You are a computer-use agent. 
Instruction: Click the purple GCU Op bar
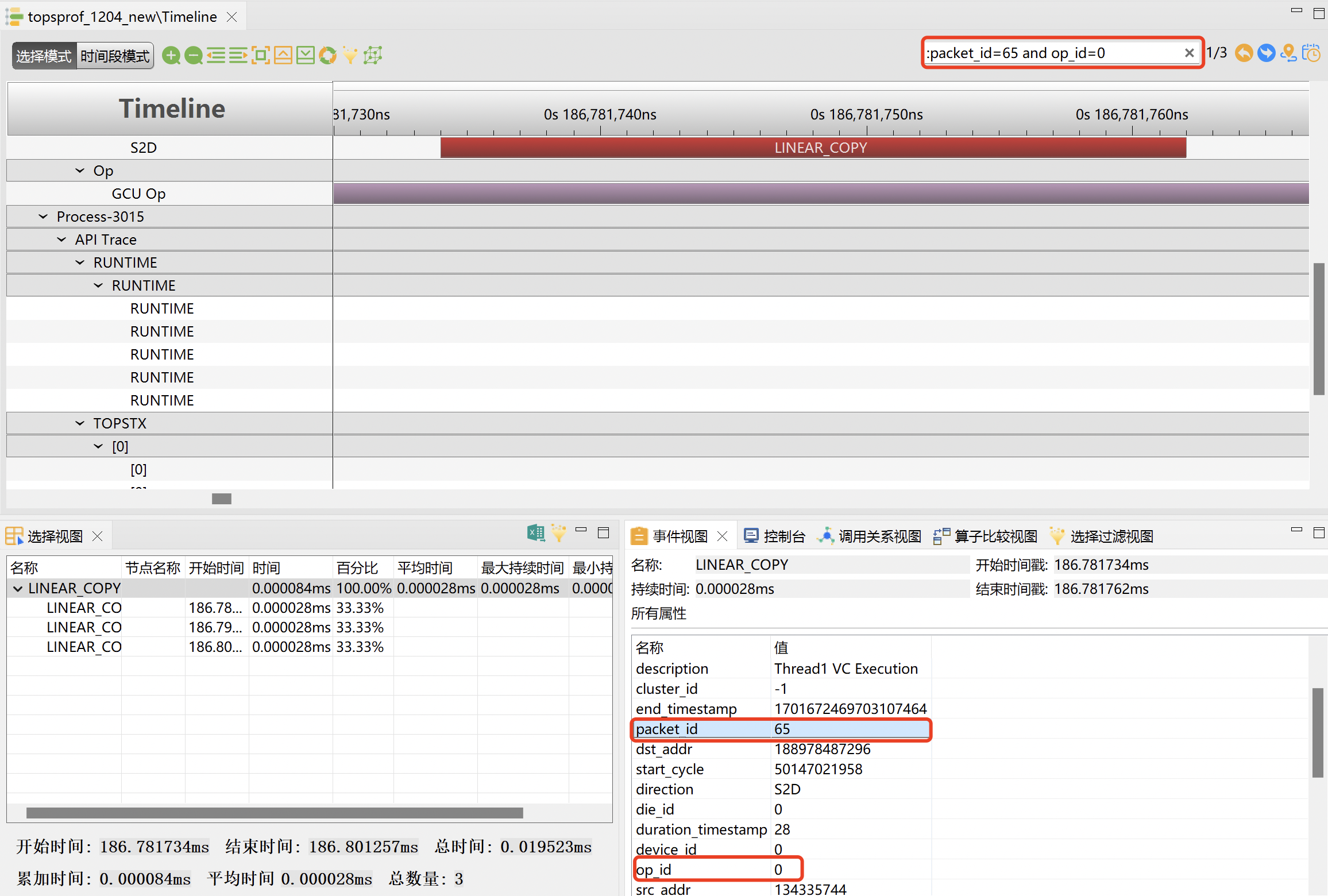coord(821,194)
